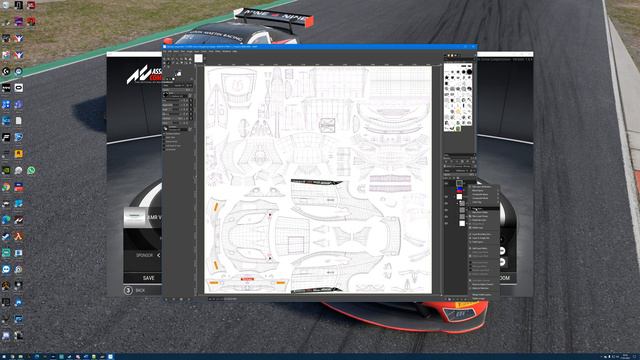The height and width of the screenshot is (360, 640).
Task: Select the Fuzzy Select tool
Action: [x=177, y=59]
